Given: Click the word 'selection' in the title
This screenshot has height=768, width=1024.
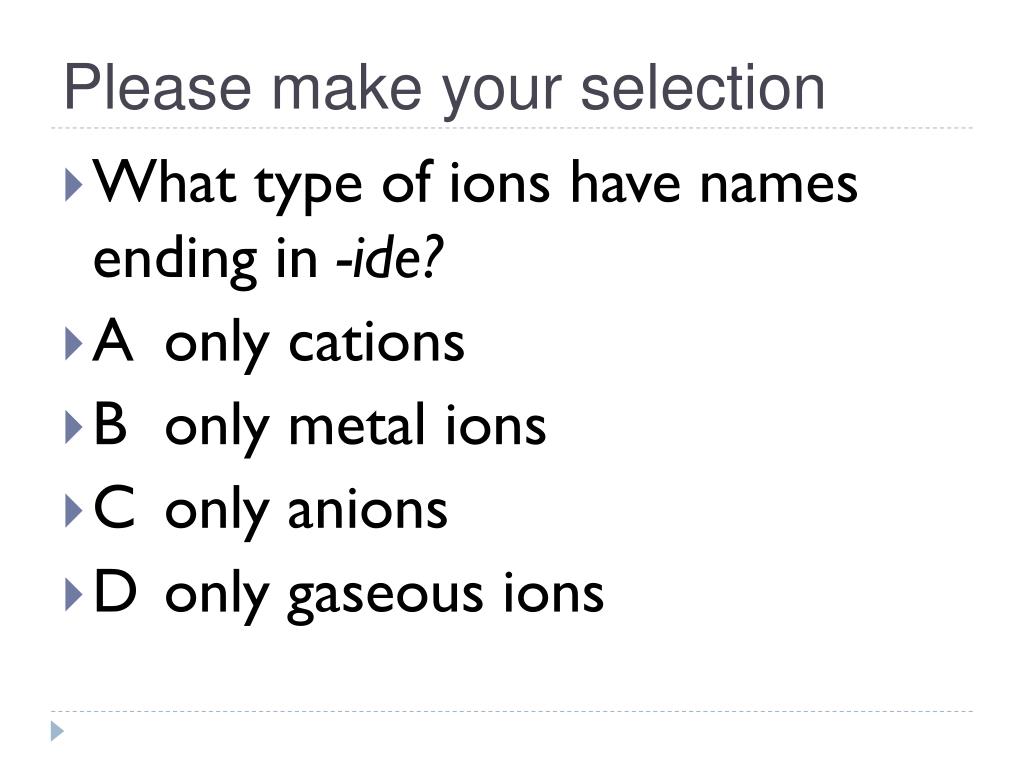Looking at the screenshot, I should [x=703, y=88].
